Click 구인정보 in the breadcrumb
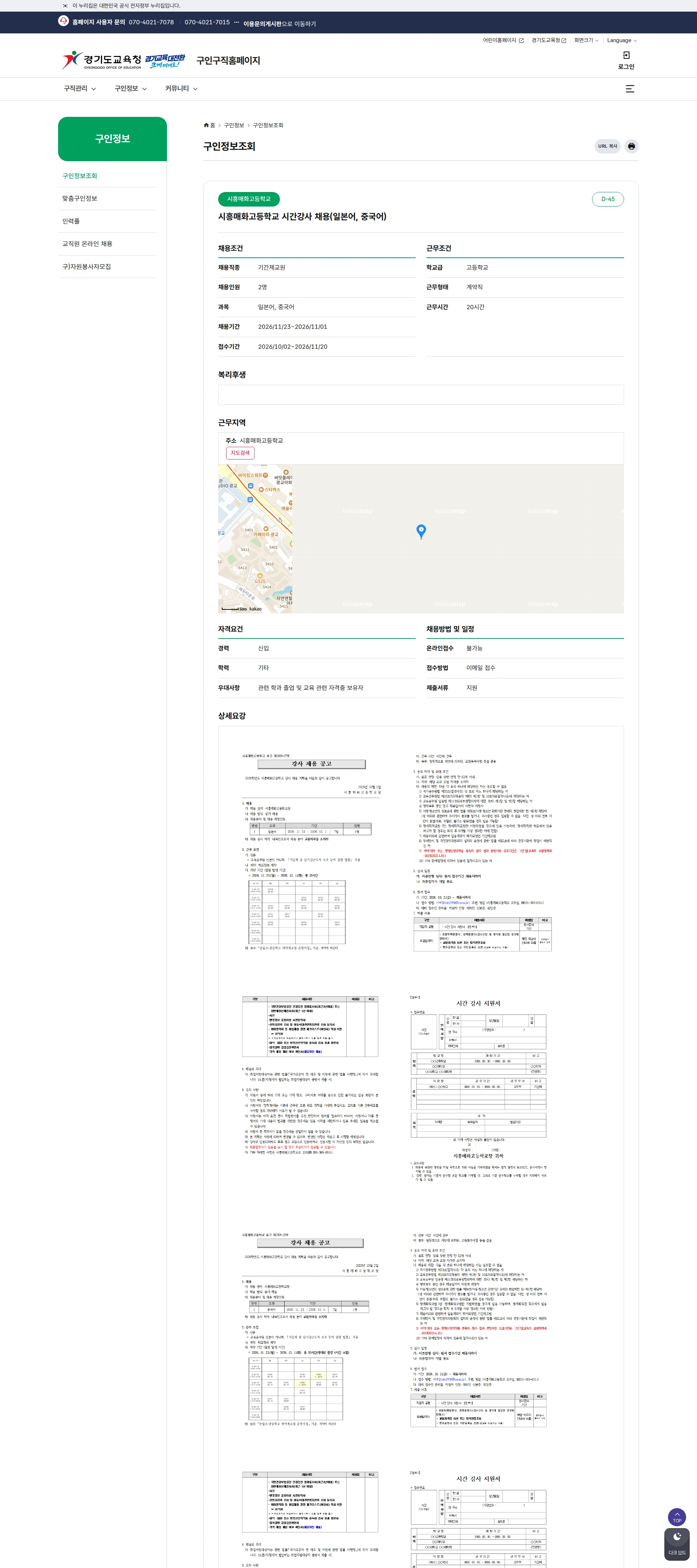The height and width of the screenshot is (1568, 697). point(234,125)
